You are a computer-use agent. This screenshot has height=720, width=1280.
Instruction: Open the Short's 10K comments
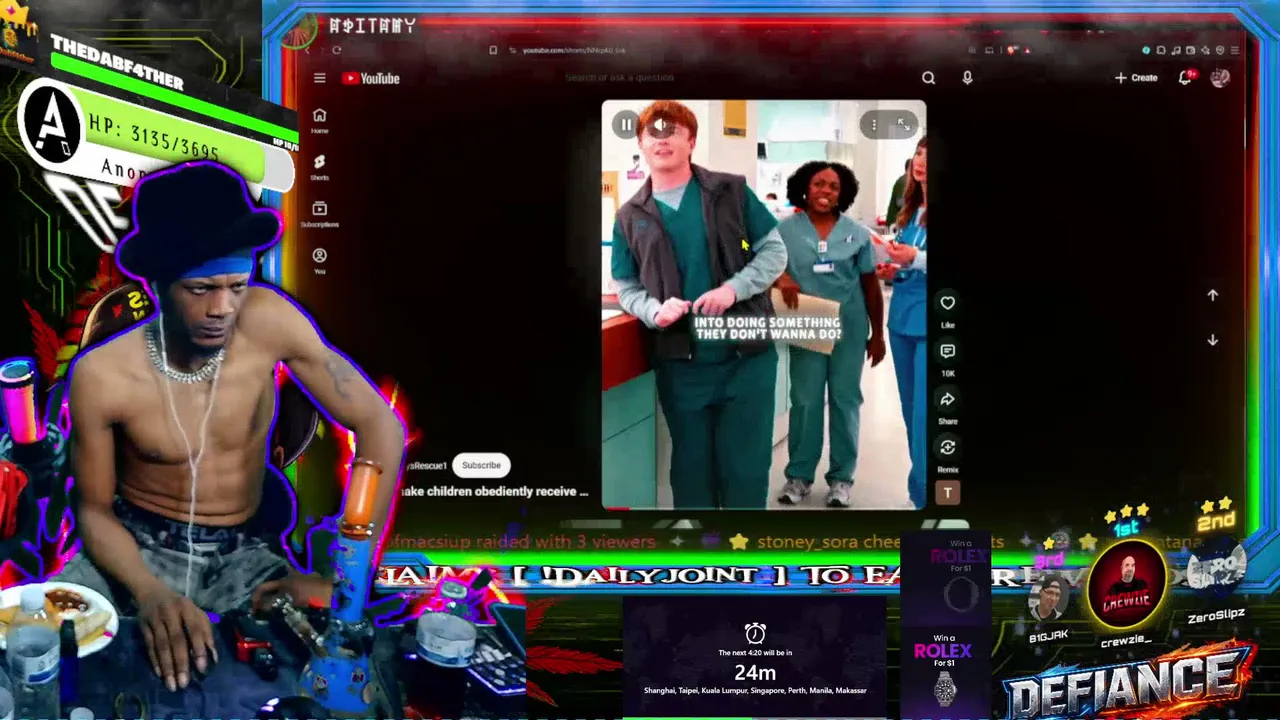click(947, 351)
